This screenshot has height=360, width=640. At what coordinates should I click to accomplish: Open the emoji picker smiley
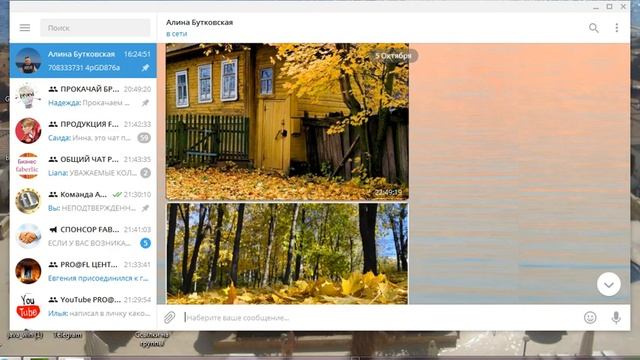pyautogui.click(x=590, y=317)
